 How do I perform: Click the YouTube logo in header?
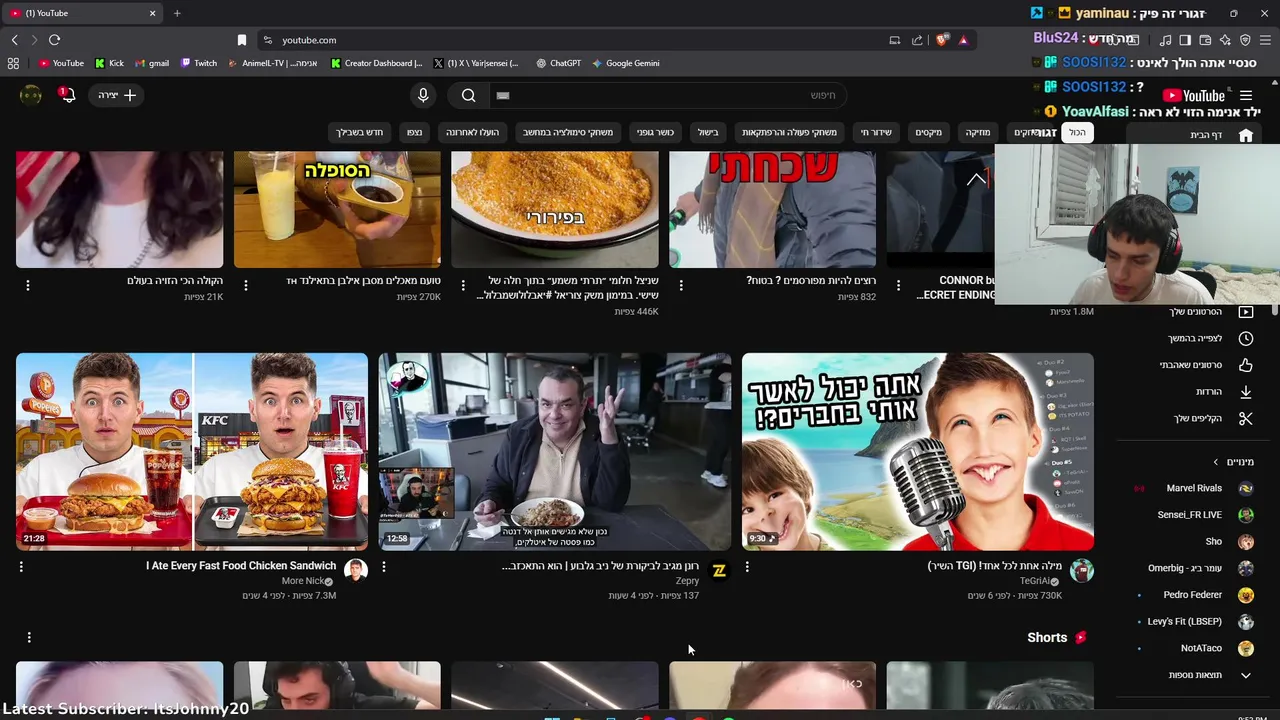point(1196,95)
